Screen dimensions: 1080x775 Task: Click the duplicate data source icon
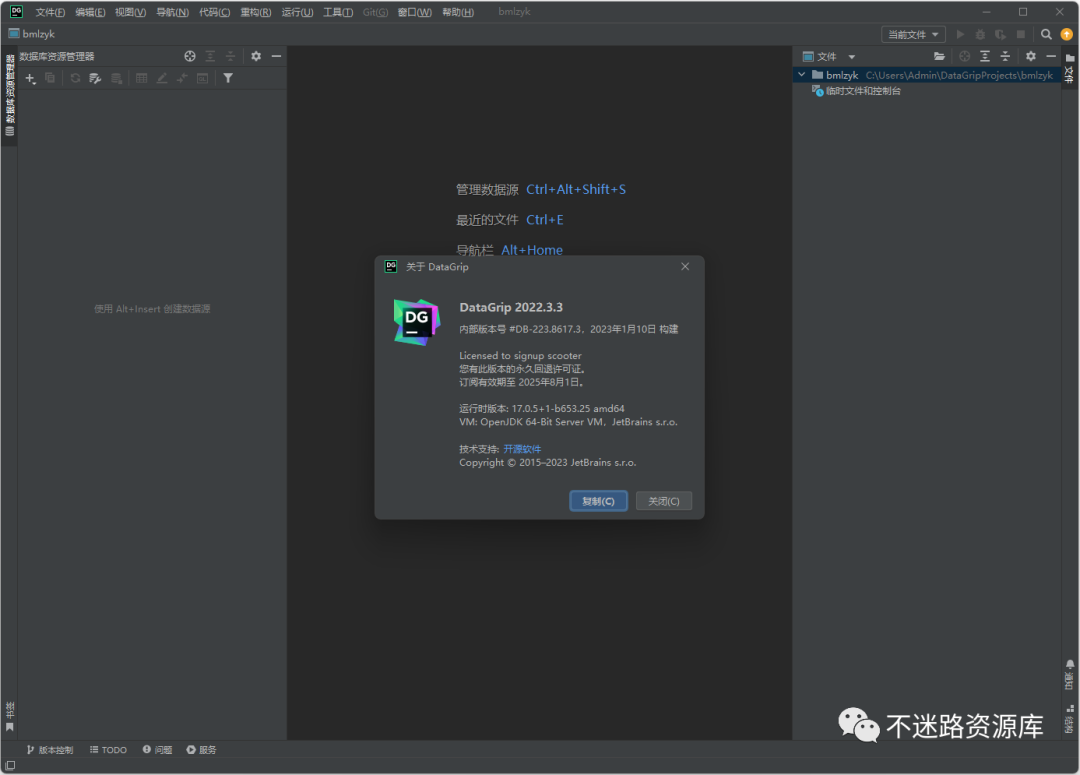pyautogui.click(x=50, y=79)
